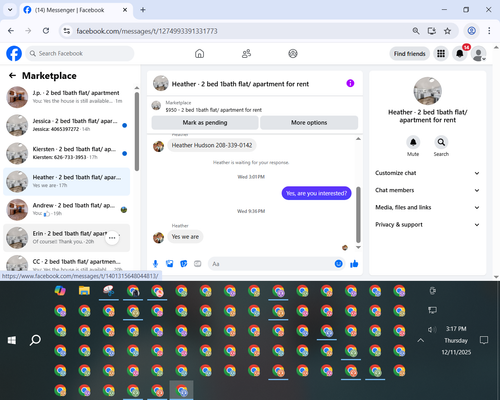The height and width of the screenshot is (400, 500).
Task: Open the Jessica conversation with number 4065397272
Action: (x=67, y=125)
